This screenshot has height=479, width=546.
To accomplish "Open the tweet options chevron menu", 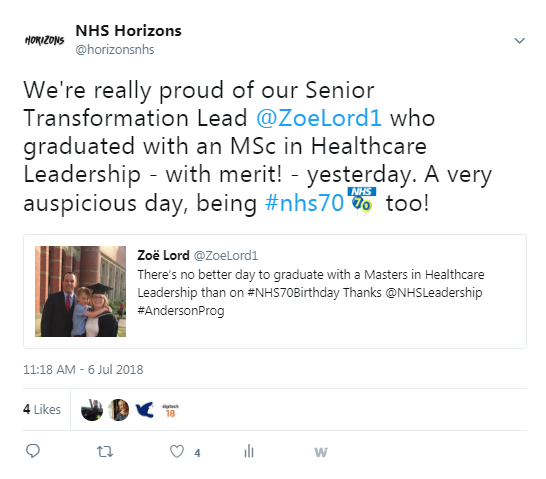I will 520,41.
